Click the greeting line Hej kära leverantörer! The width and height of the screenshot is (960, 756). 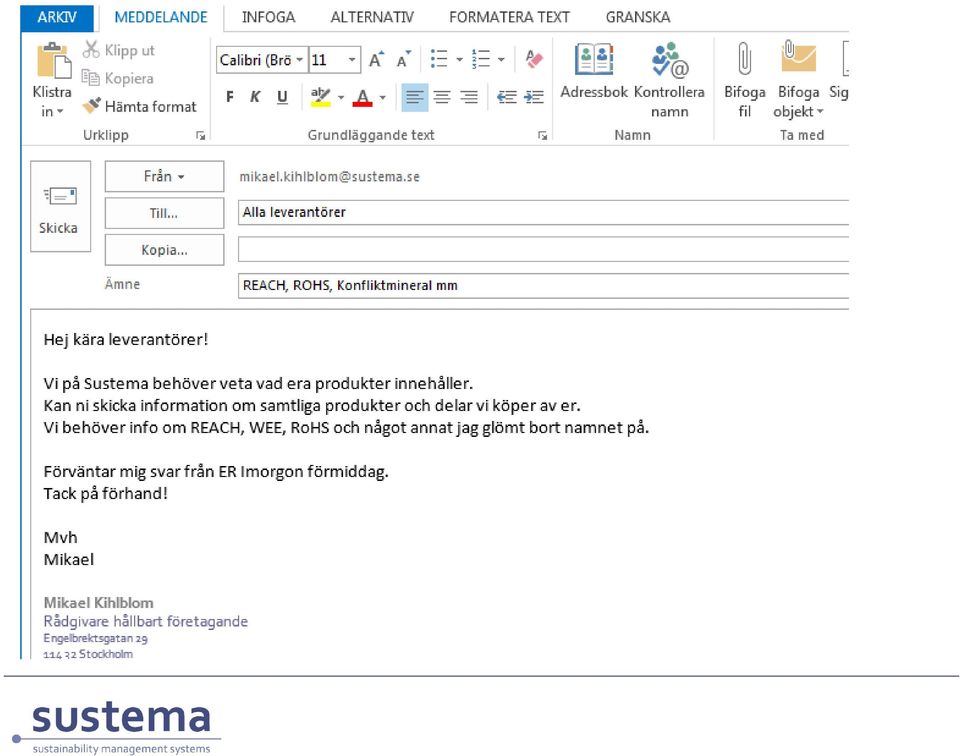pyautogui.click(x=126, y=339)
